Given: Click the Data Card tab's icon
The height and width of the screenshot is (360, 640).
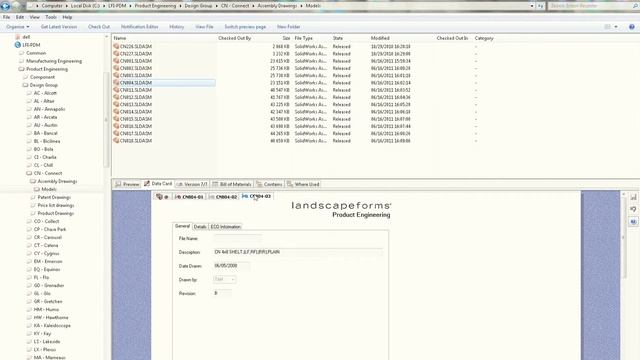Looking at the screenshot, I should click(147, 184).
